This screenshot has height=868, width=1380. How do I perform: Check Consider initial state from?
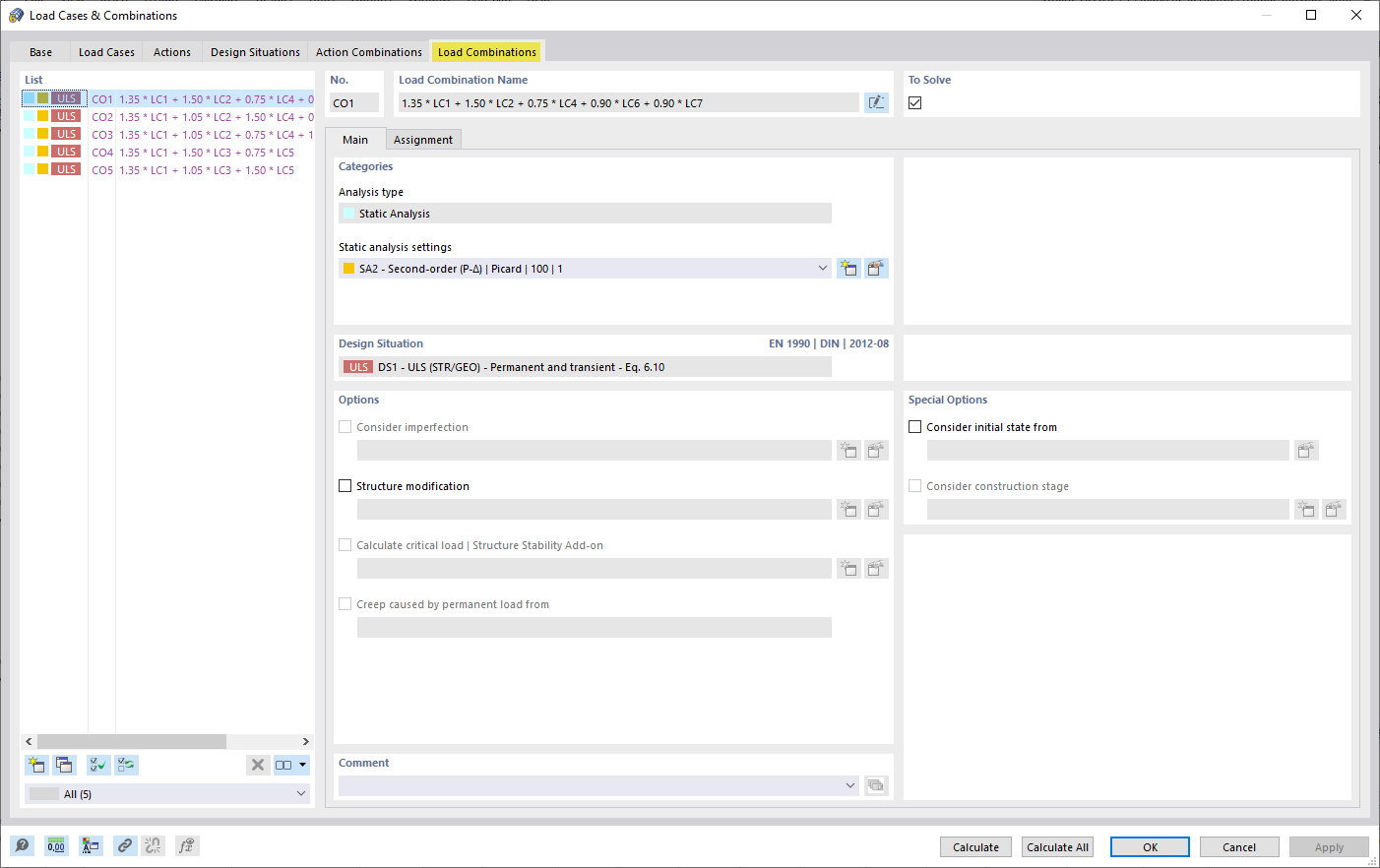coord(914,426)
